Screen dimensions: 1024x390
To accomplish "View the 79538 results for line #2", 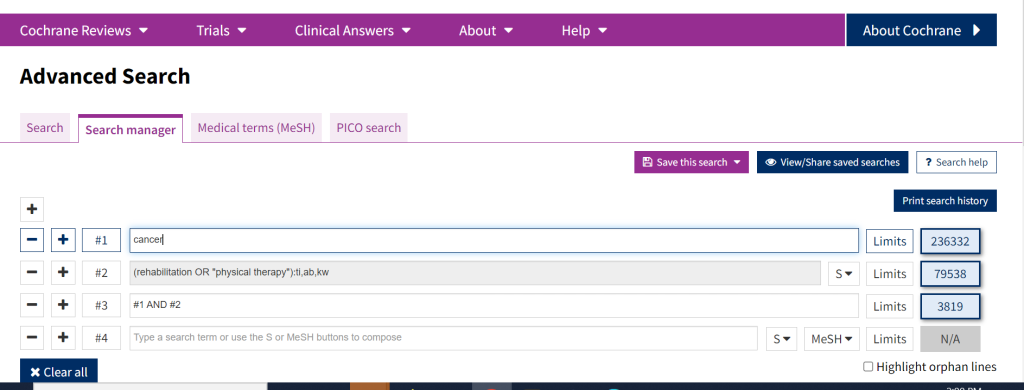I will (x=950, y=274).
